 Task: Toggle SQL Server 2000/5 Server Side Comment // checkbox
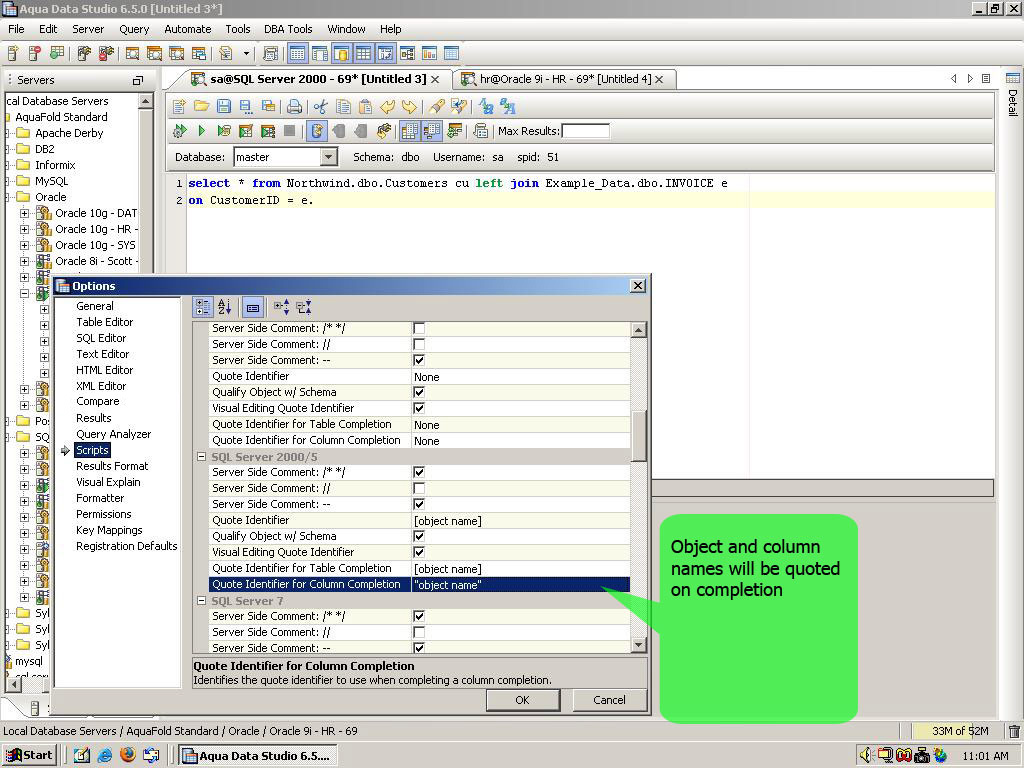pos(419,488)
